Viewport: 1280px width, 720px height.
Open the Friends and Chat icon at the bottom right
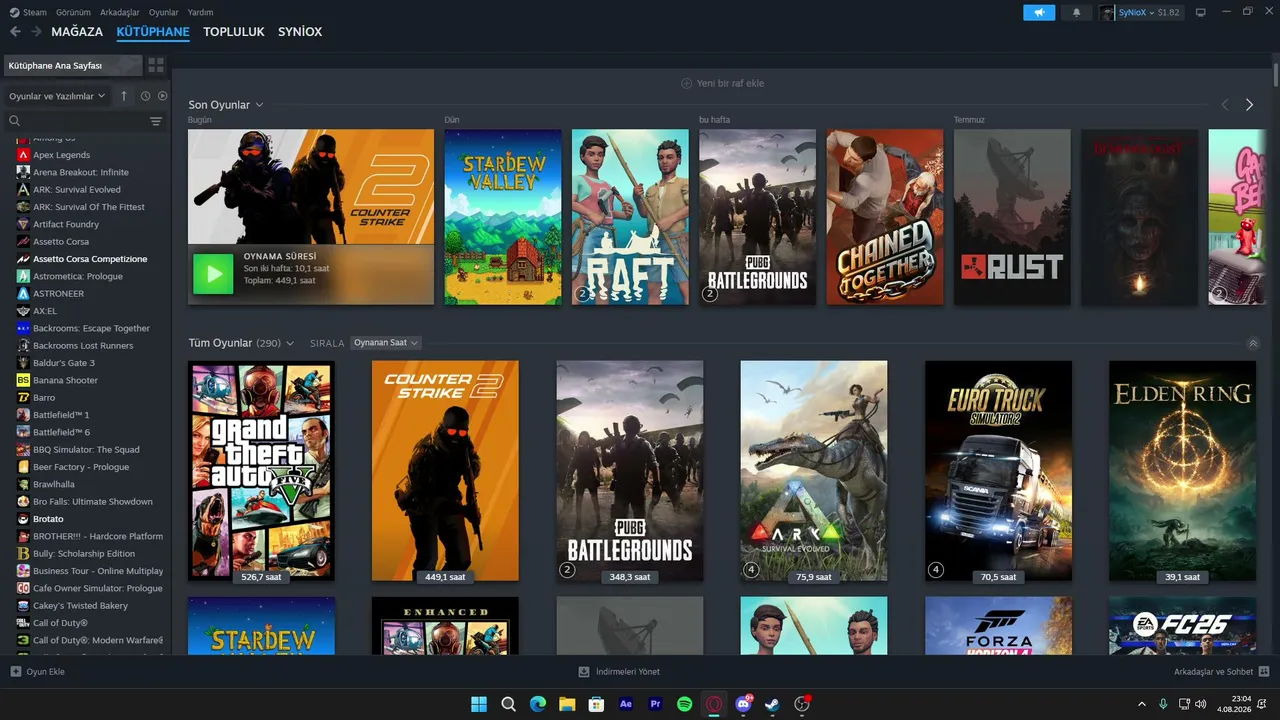tap(1264, 671)
